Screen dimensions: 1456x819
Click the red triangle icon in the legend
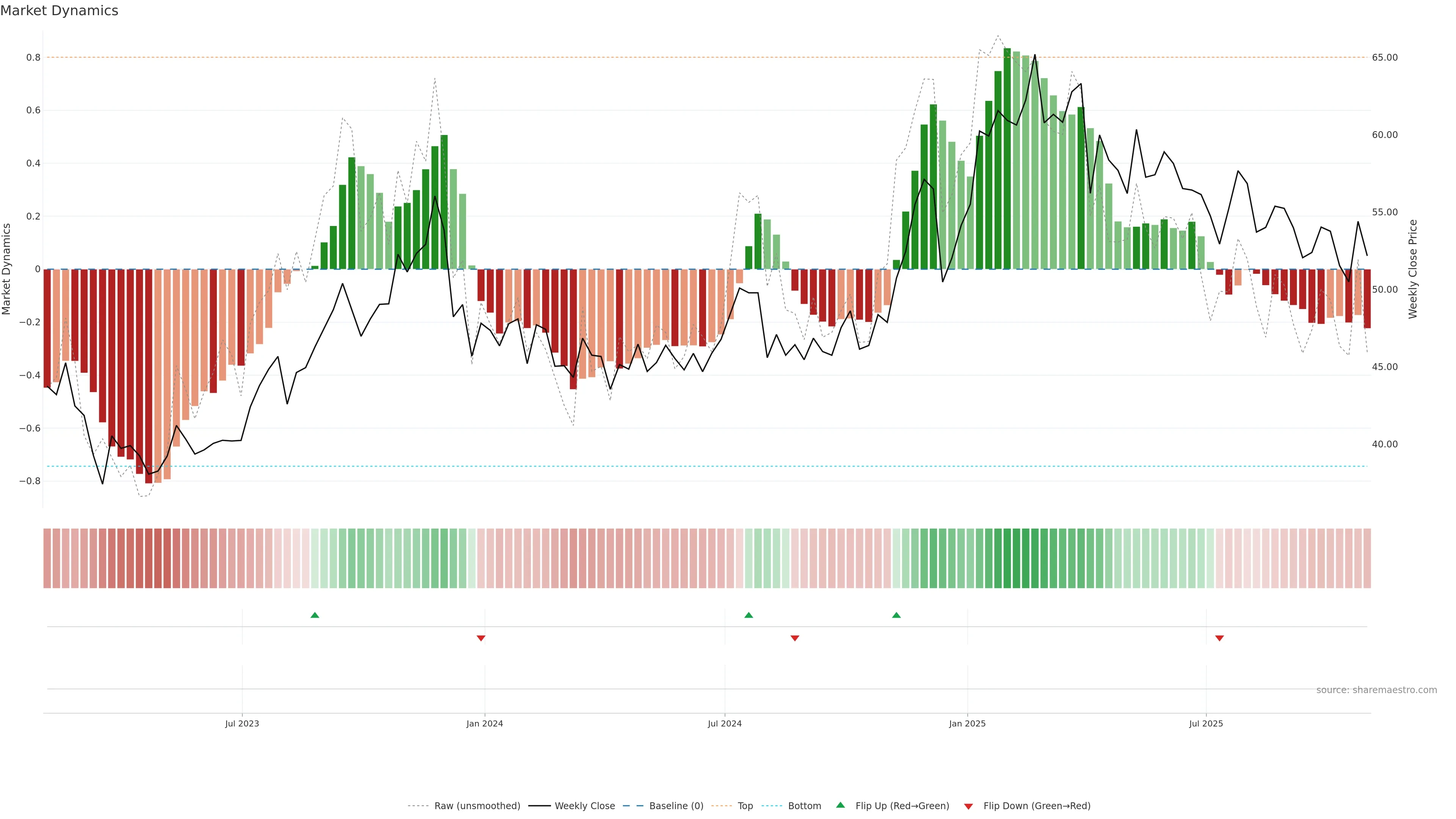(x=968, y=806)
